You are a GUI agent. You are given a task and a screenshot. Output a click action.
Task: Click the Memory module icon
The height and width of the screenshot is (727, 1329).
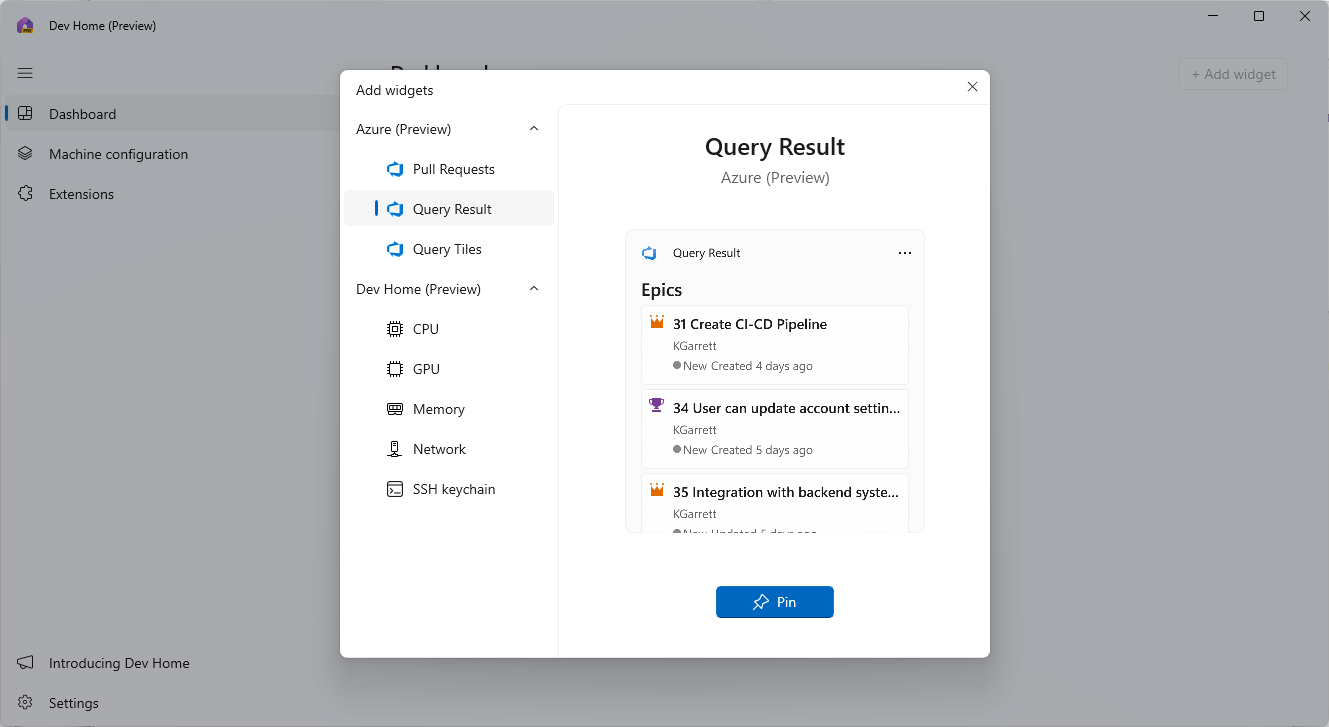point(395,409)
